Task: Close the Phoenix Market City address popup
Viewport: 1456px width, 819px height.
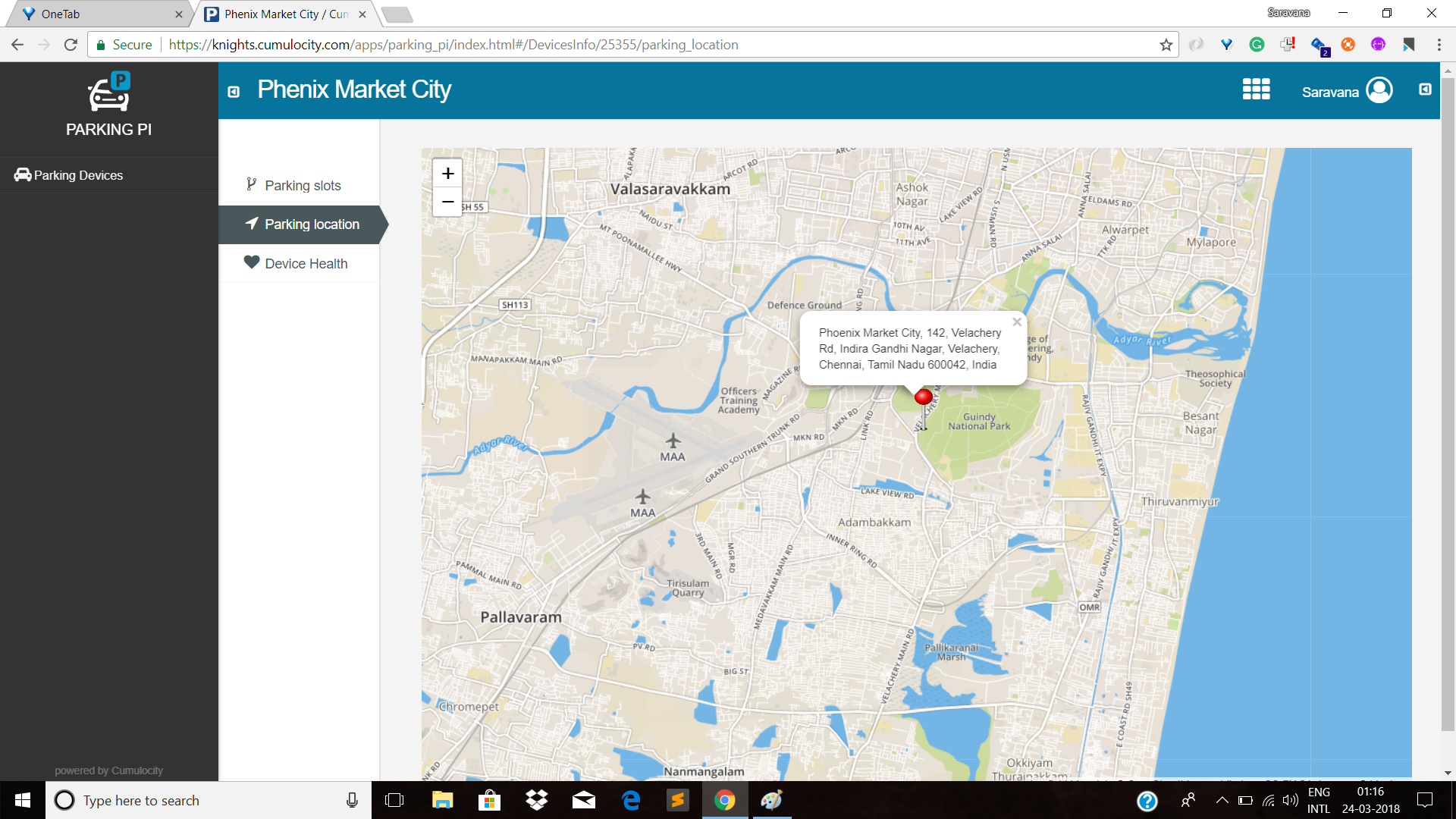Action: (x=1016, y=321)
